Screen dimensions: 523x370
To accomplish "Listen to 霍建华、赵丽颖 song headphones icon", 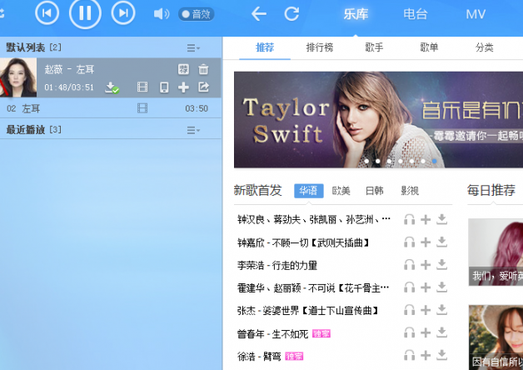I will (x=409, y=288).
